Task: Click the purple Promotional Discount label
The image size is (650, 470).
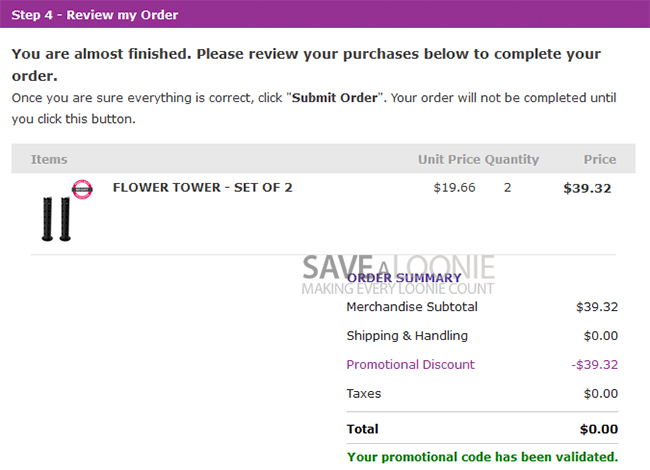Action: pyautogui.click(x=410, y=365)
